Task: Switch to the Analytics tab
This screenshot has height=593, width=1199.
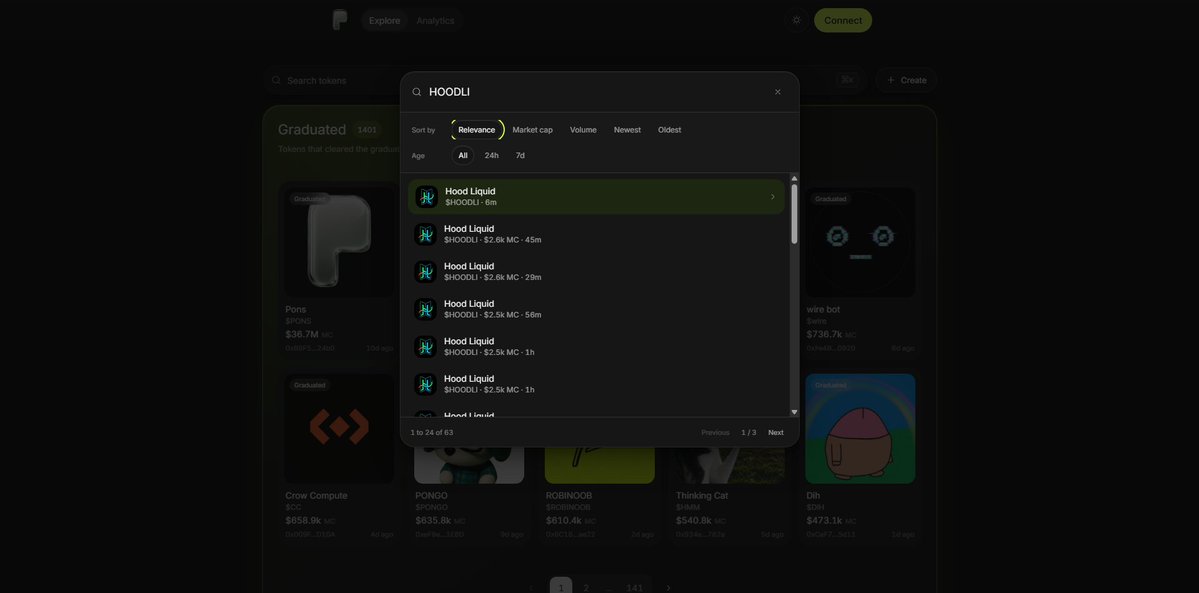Action: coord(435,21)
